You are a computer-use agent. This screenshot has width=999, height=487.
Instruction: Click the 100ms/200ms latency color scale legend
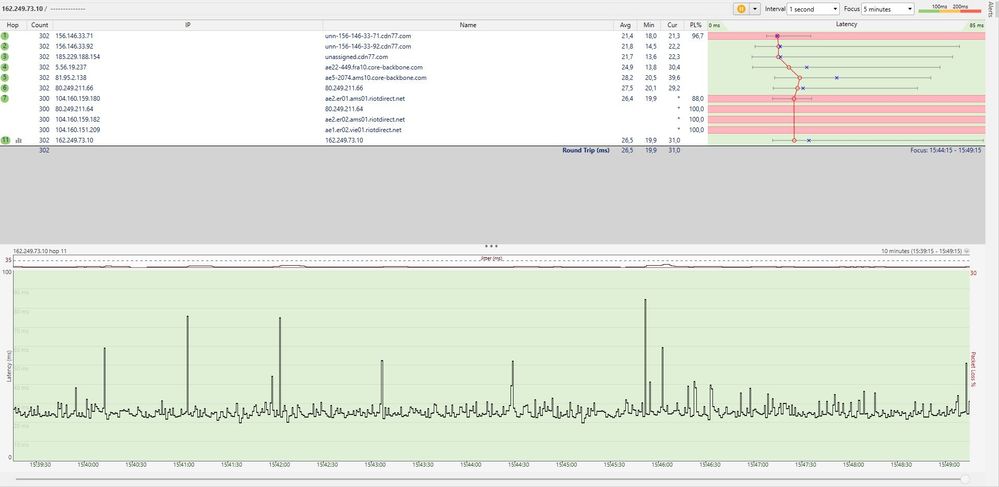tap(949, 8)
